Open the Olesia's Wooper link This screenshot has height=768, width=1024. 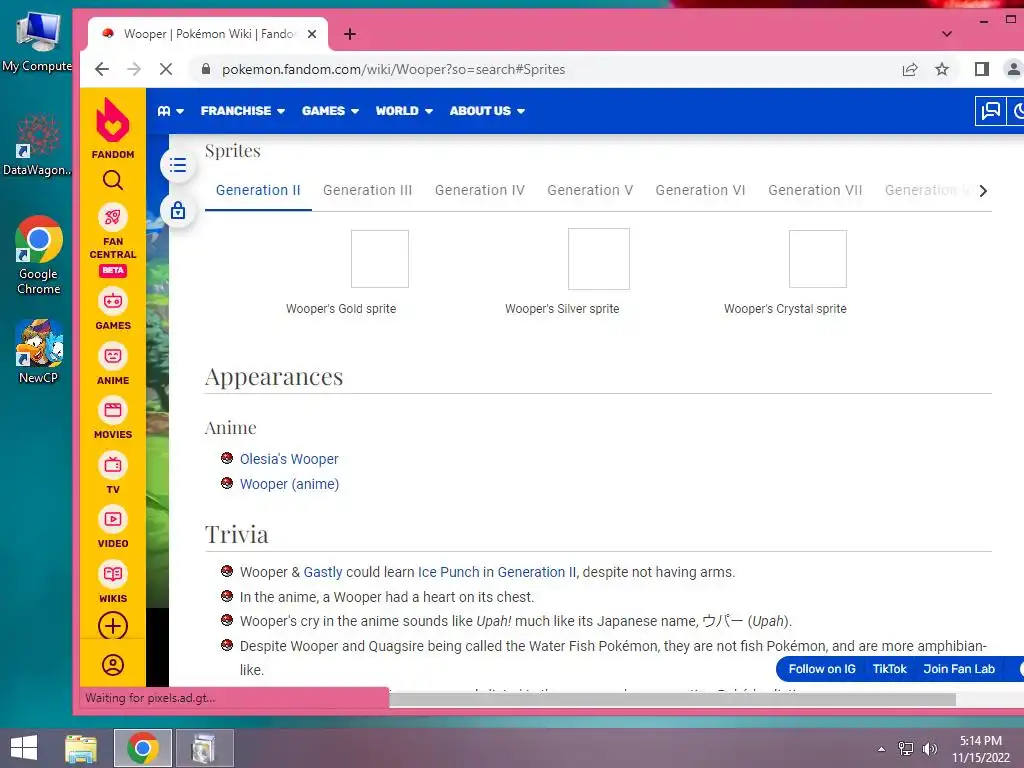pos(289,459)
